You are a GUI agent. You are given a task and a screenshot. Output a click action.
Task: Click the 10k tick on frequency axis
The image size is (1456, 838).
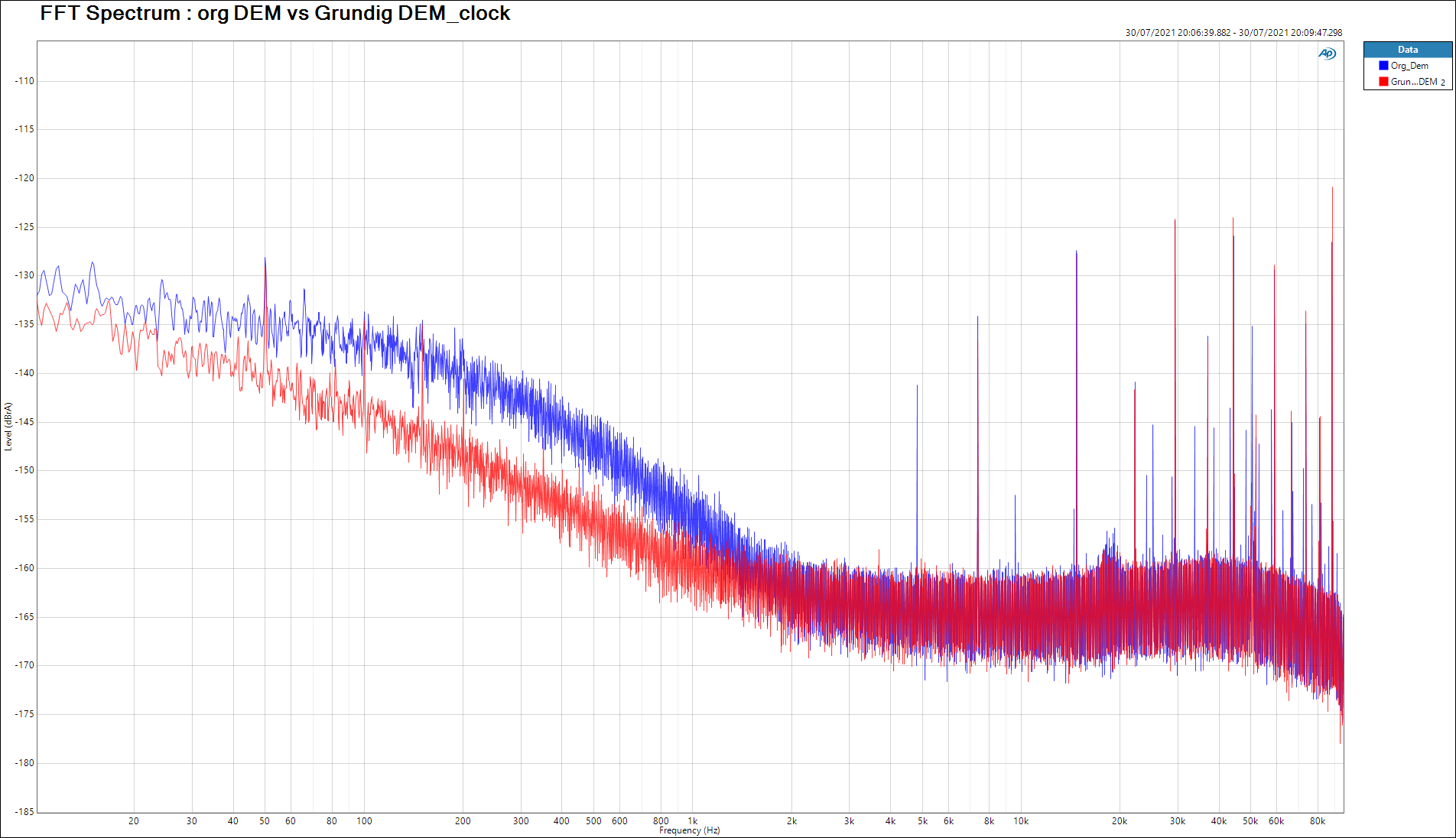point(1021,821)
